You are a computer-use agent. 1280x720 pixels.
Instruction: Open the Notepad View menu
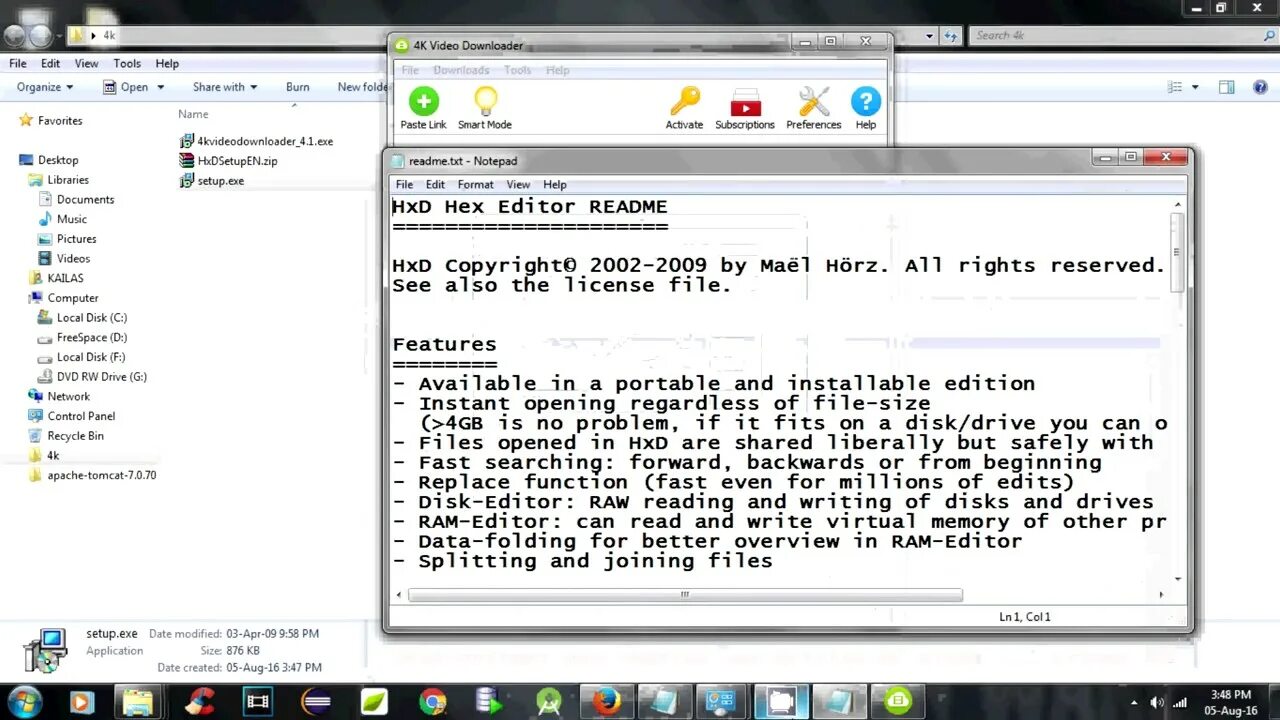518,184
